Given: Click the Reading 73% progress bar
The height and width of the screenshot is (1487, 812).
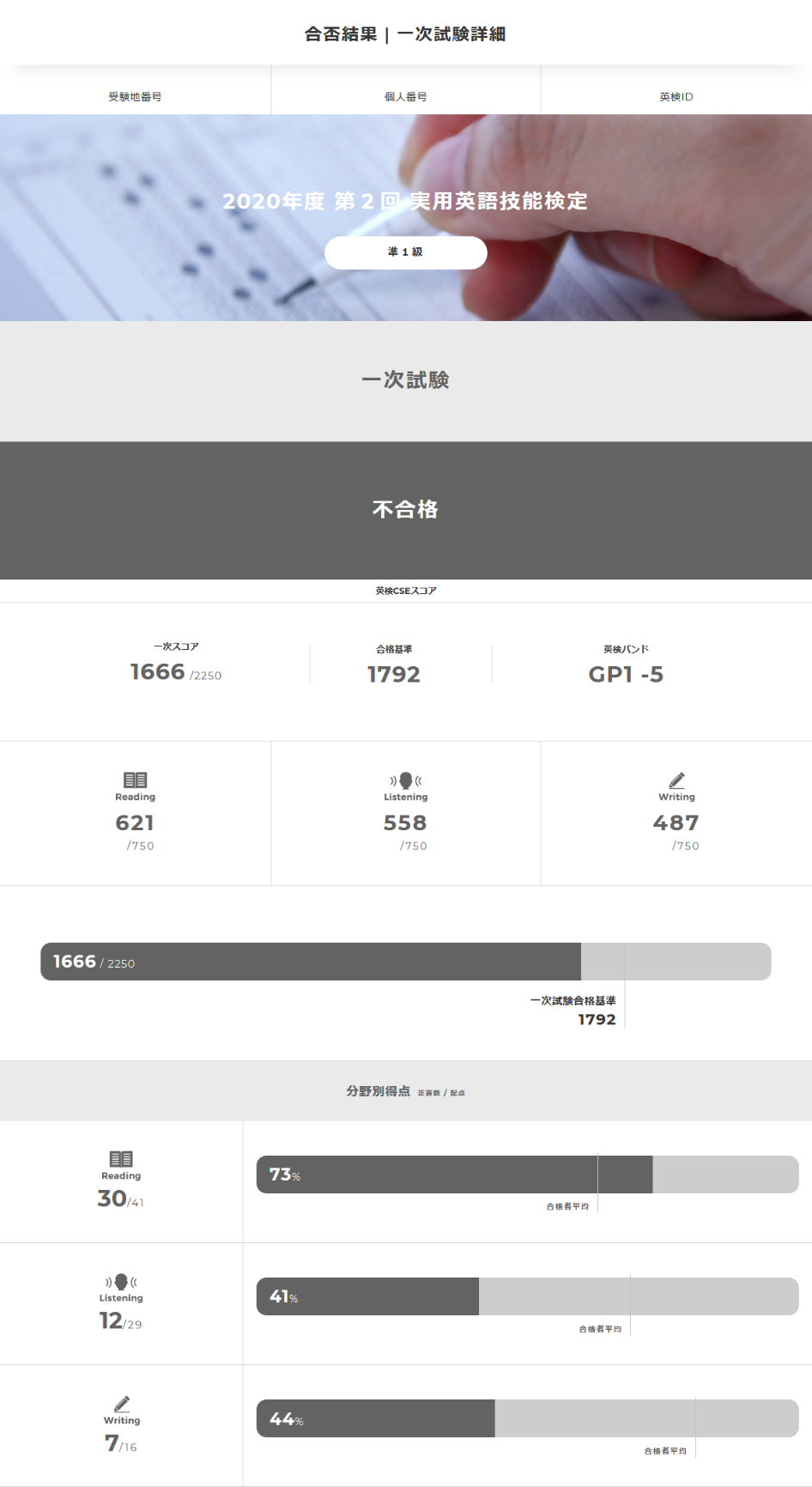Looking at the screenshot, I should coord(527,1174).
